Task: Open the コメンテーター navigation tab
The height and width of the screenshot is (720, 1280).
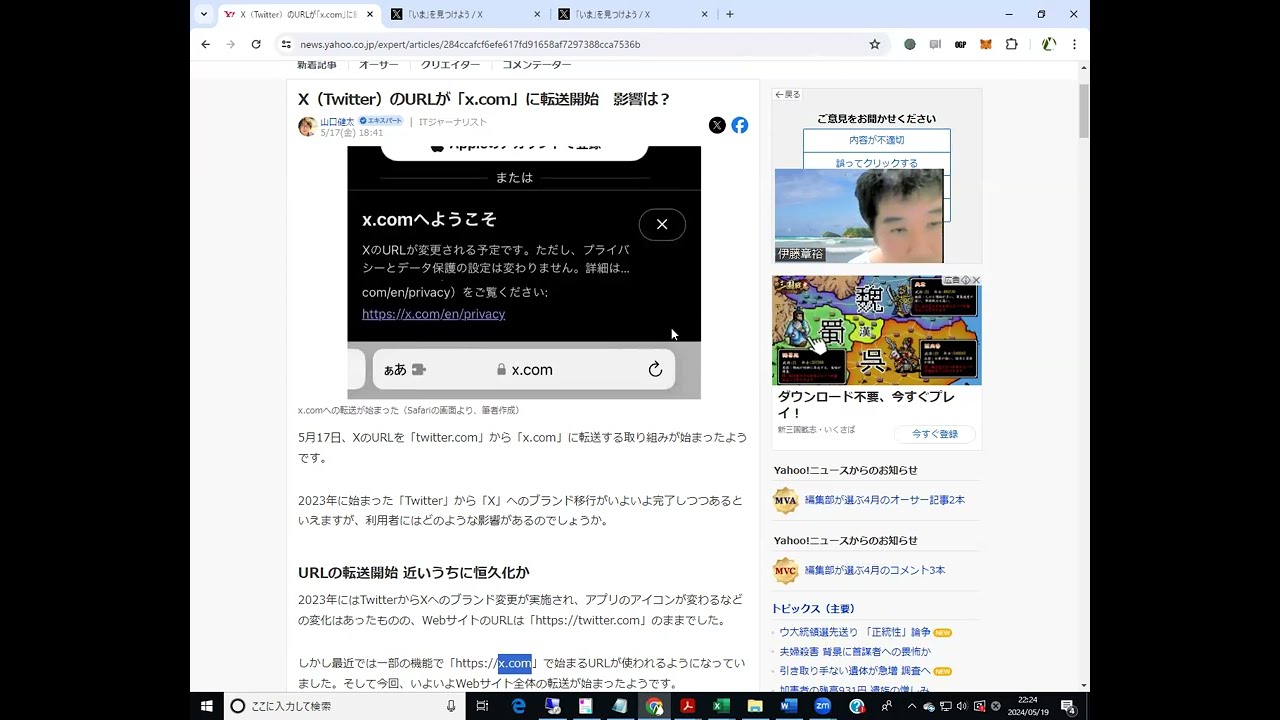Action: 537,65
